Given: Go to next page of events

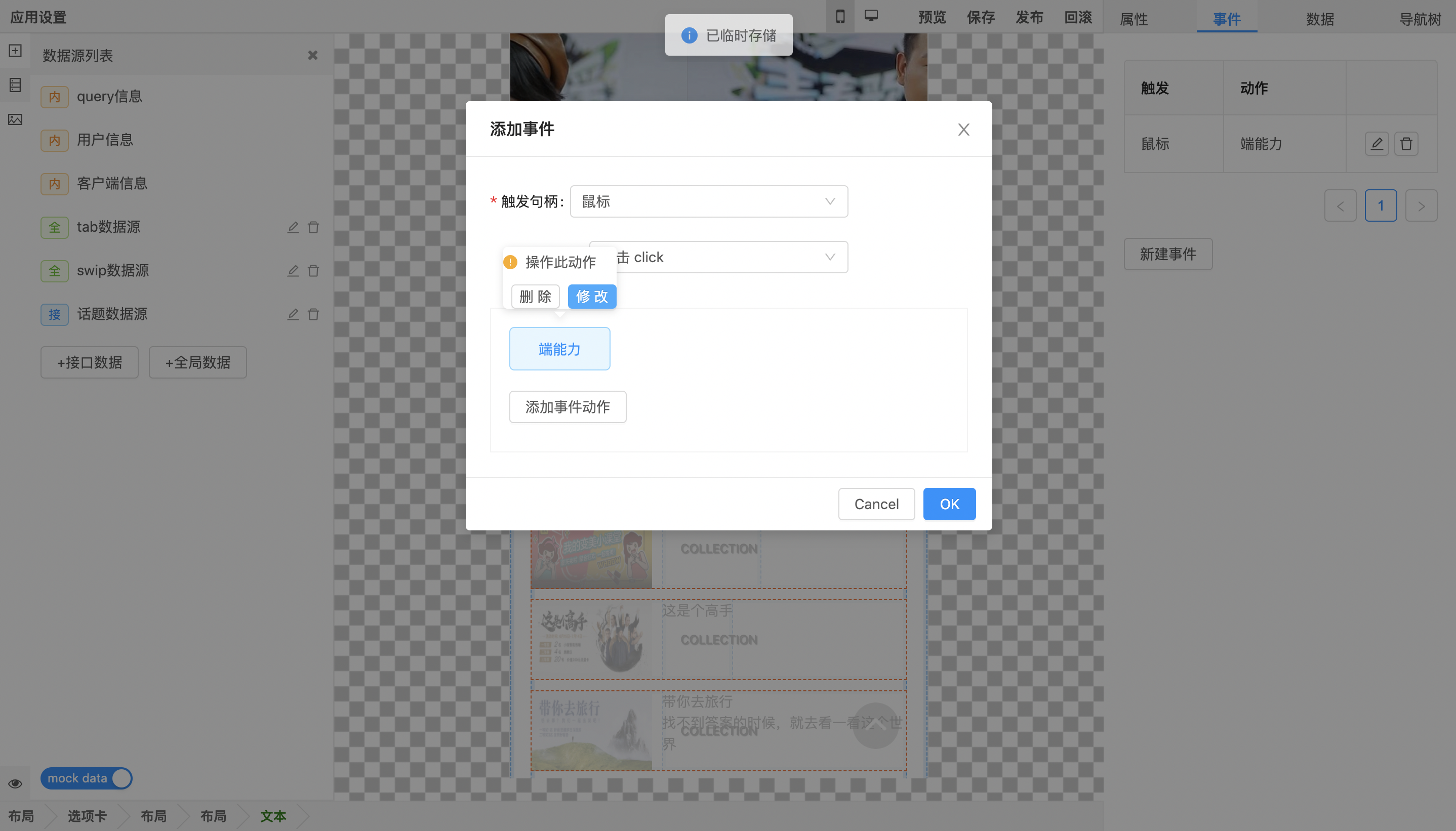Looking at the screenshot, I should pos(1421,205).
